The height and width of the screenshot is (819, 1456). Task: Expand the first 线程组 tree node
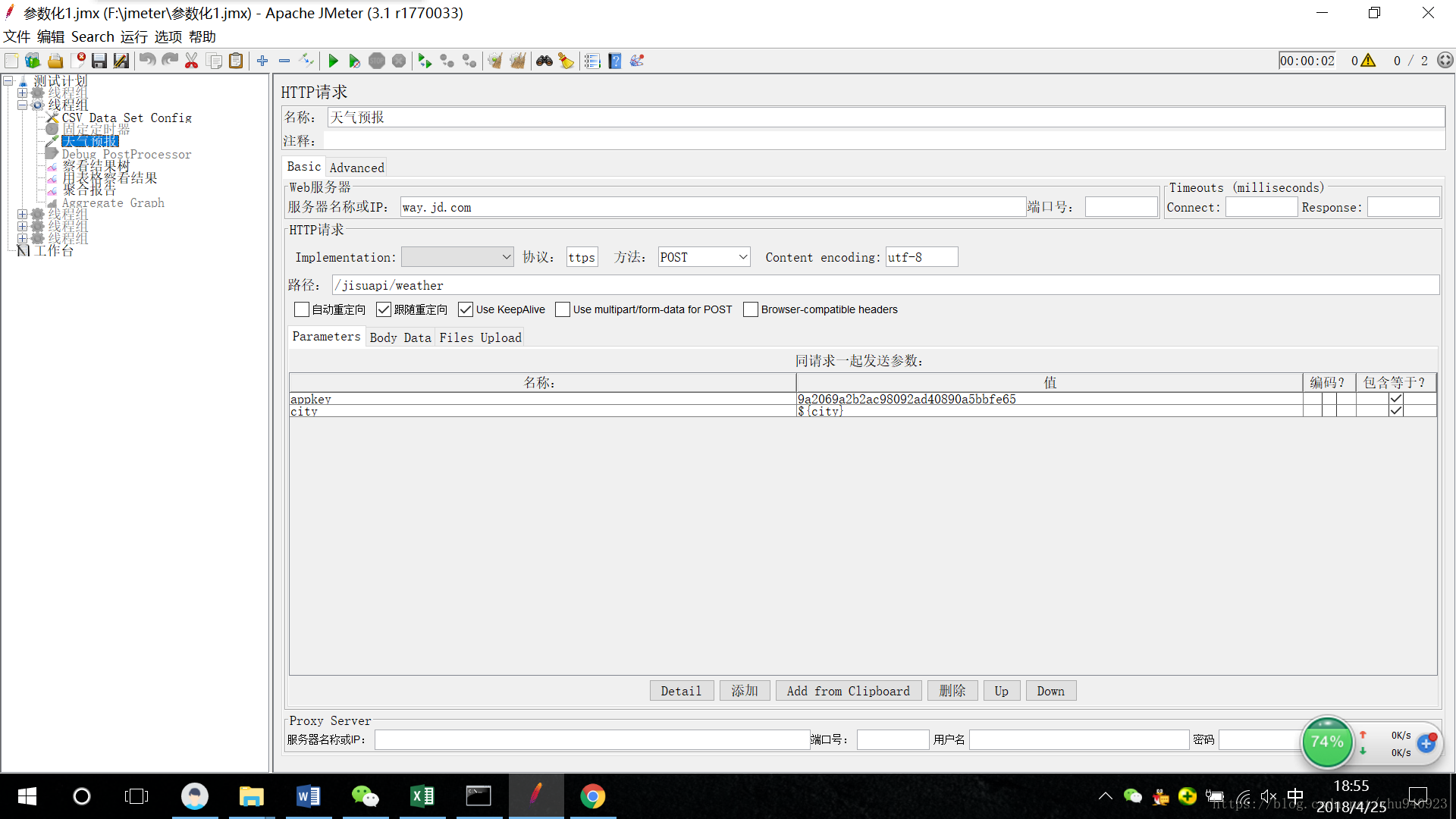(23, 93)
